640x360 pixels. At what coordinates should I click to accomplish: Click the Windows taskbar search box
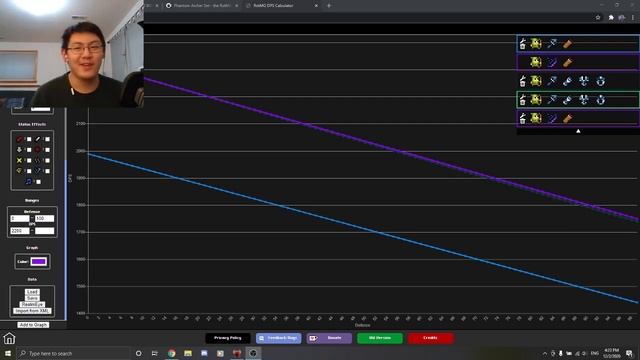tap(73, 353)
